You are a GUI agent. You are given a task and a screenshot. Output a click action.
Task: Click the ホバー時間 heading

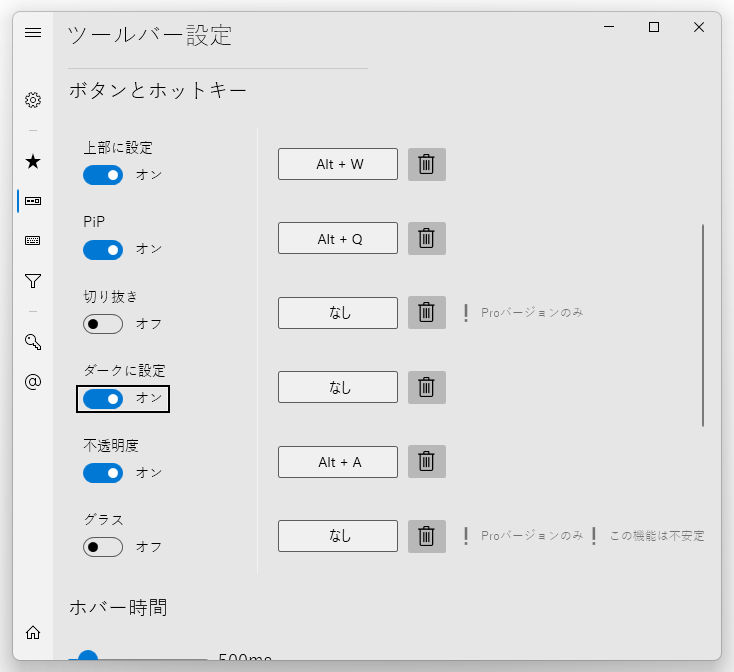coord(118,607)
